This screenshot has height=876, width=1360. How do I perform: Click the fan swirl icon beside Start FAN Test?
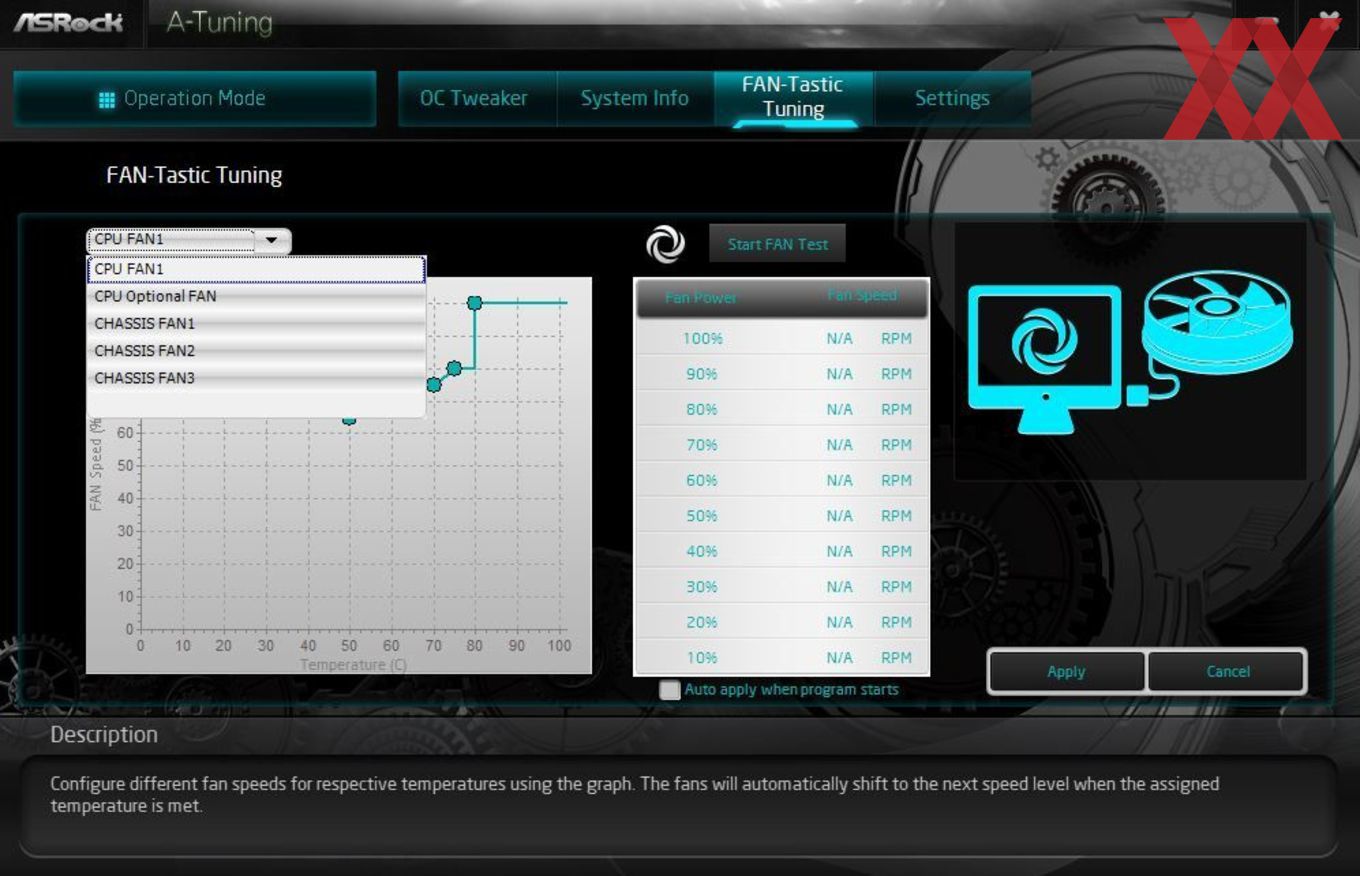[665, 244]
